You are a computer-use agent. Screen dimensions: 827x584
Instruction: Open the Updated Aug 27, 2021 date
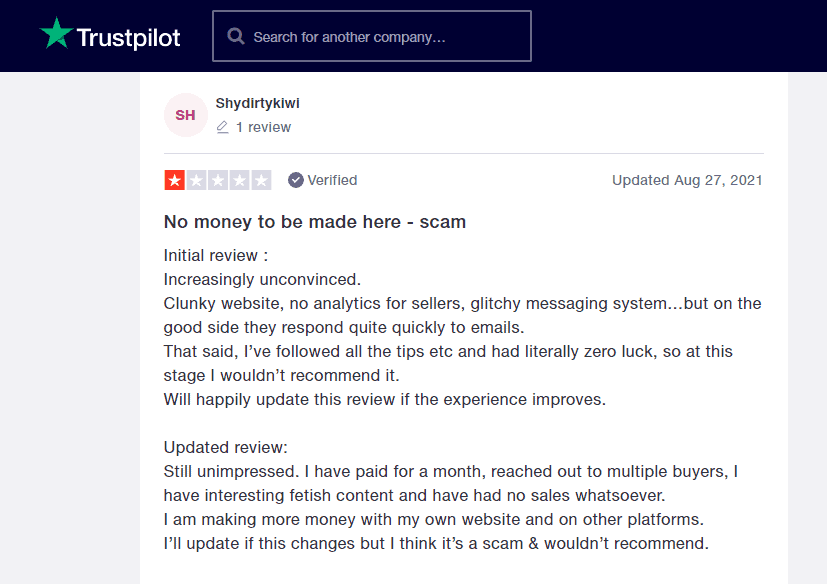pyautogui.click(x=687, y=180)
